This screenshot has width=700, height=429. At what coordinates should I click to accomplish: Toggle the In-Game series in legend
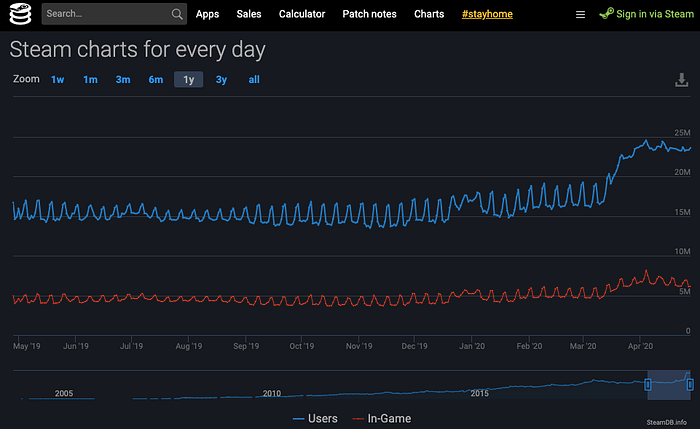pos(382,418)
